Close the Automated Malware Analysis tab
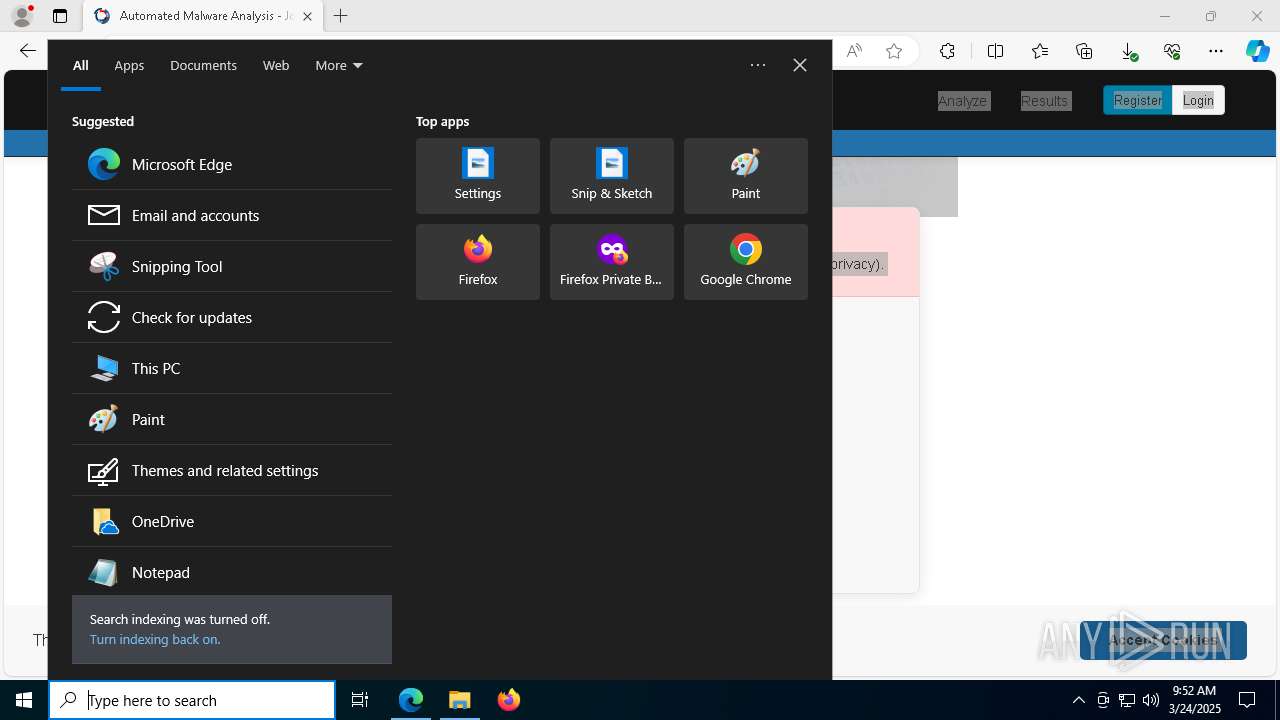Viewport: 1280px width, 720px height. pos(307,16)
